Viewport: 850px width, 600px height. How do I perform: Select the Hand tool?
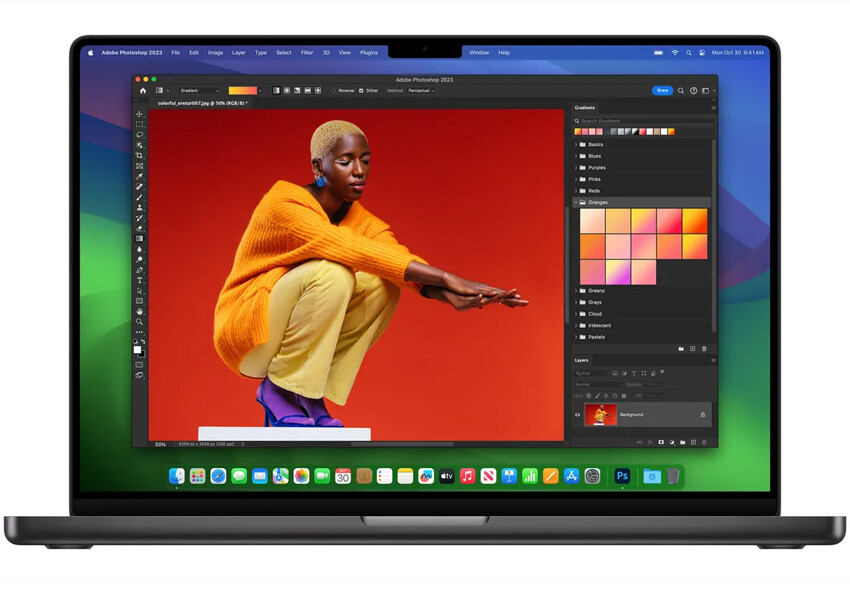tap(140, 311)
